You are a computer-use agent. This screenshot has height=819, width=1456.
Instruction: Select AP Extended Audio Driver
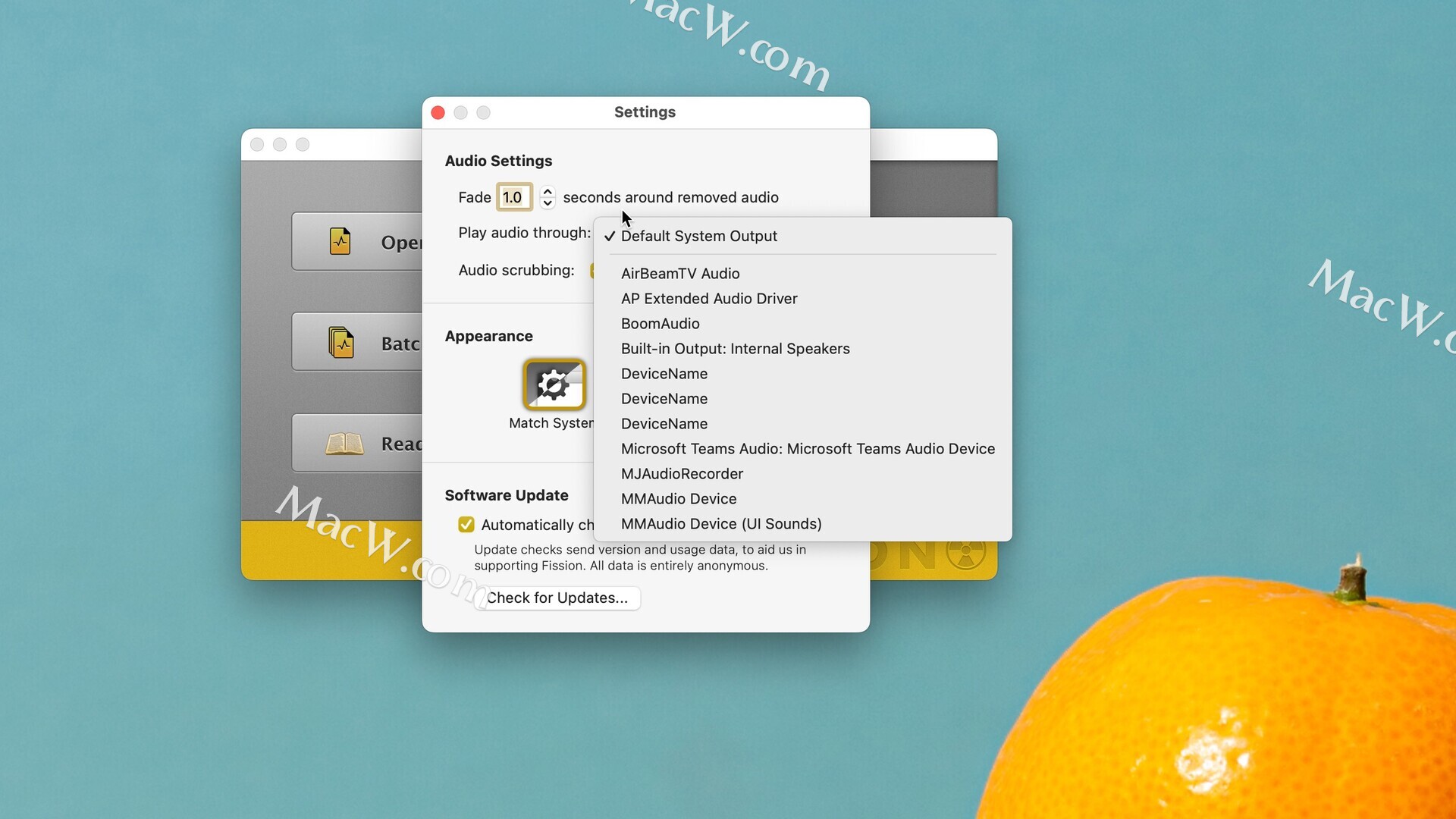click(x=802, y=298)
